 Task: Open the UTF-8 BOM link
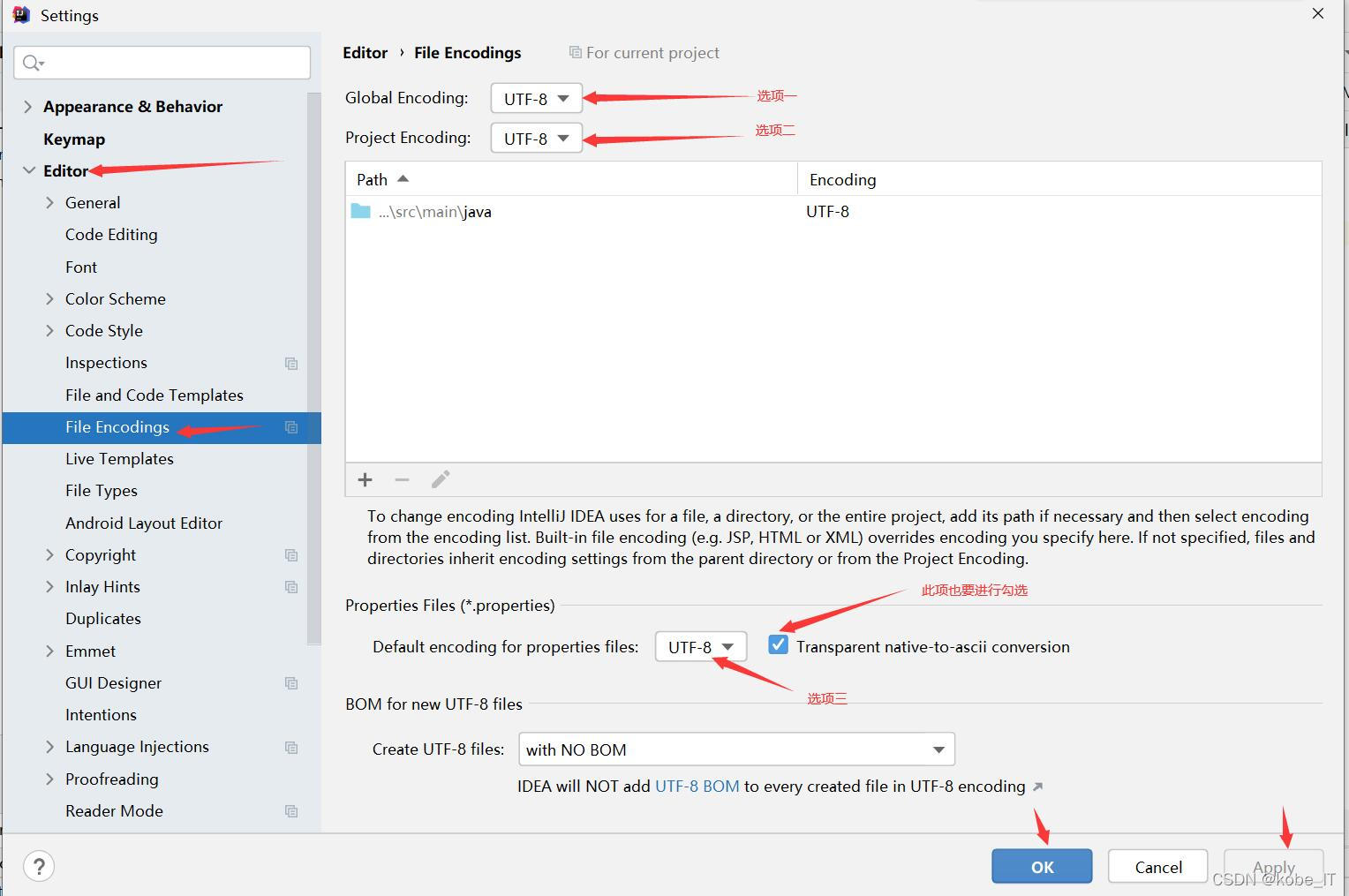pos(697,786)
